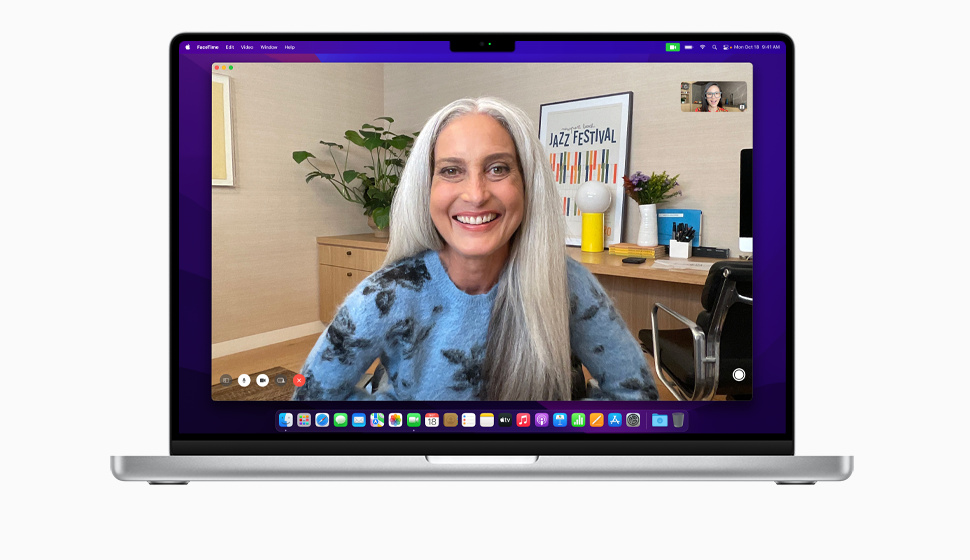Screen dimensions: 970x560
Task: End the call with the red button
Action: 299,380
